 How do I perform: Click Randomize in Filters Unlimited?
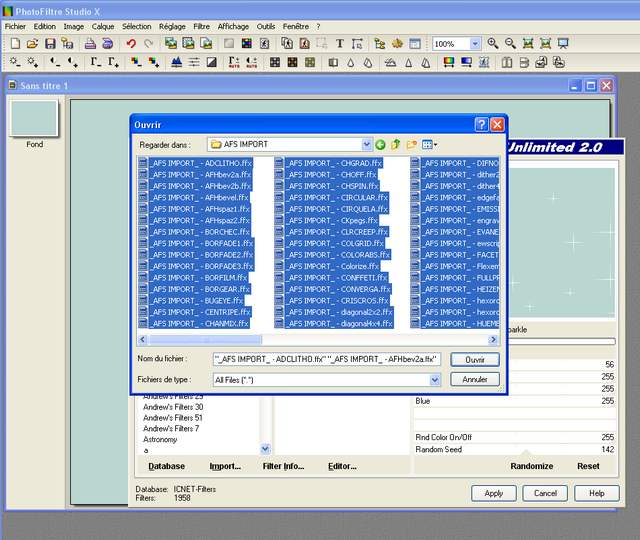point(532,466)
